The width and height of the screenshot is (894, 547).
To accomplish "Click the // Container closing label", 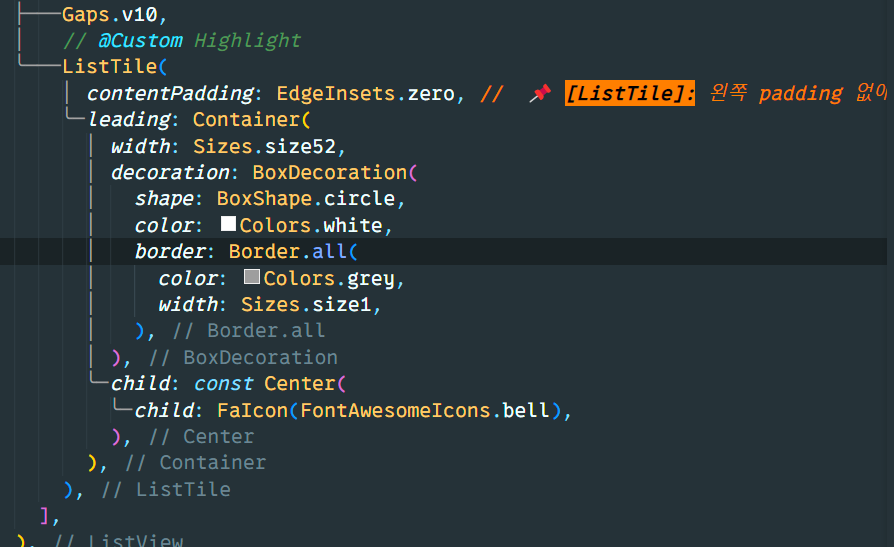I will pyautogui.click(x=196, y=463).
